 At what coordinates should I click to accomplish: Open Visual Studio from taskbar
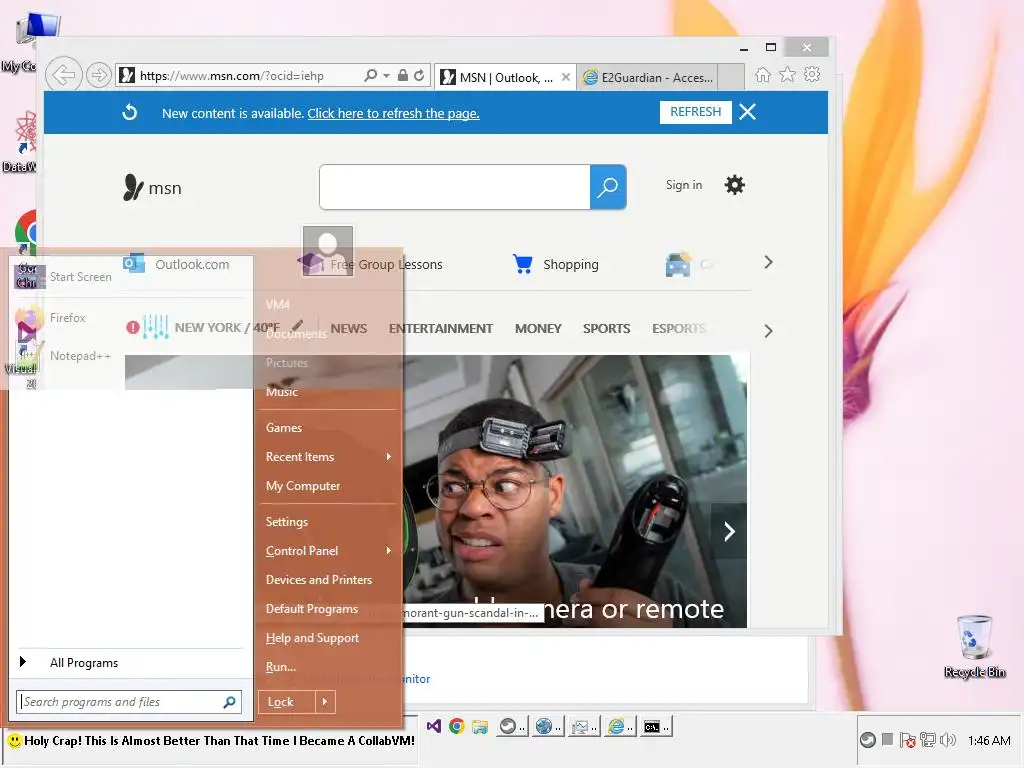(434, 726)
